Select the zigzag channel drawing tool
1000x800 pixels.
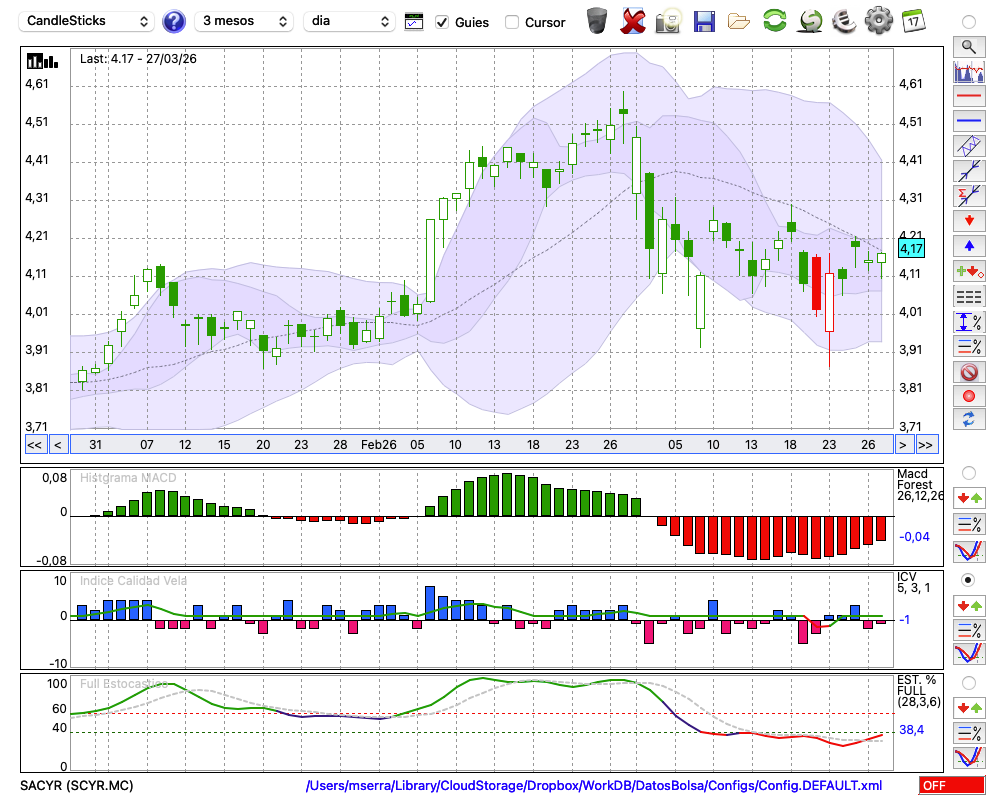click(x=969, y=146)
